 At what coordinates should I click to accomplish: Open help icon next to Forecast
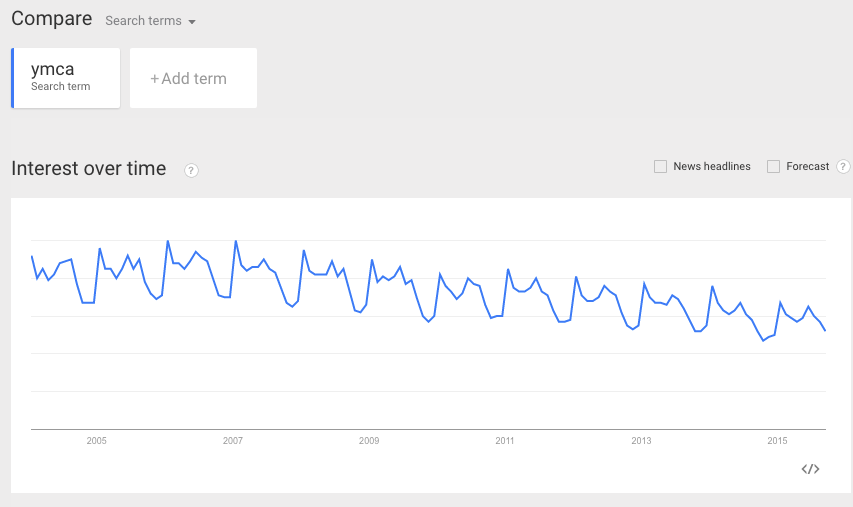click(843, 166)
